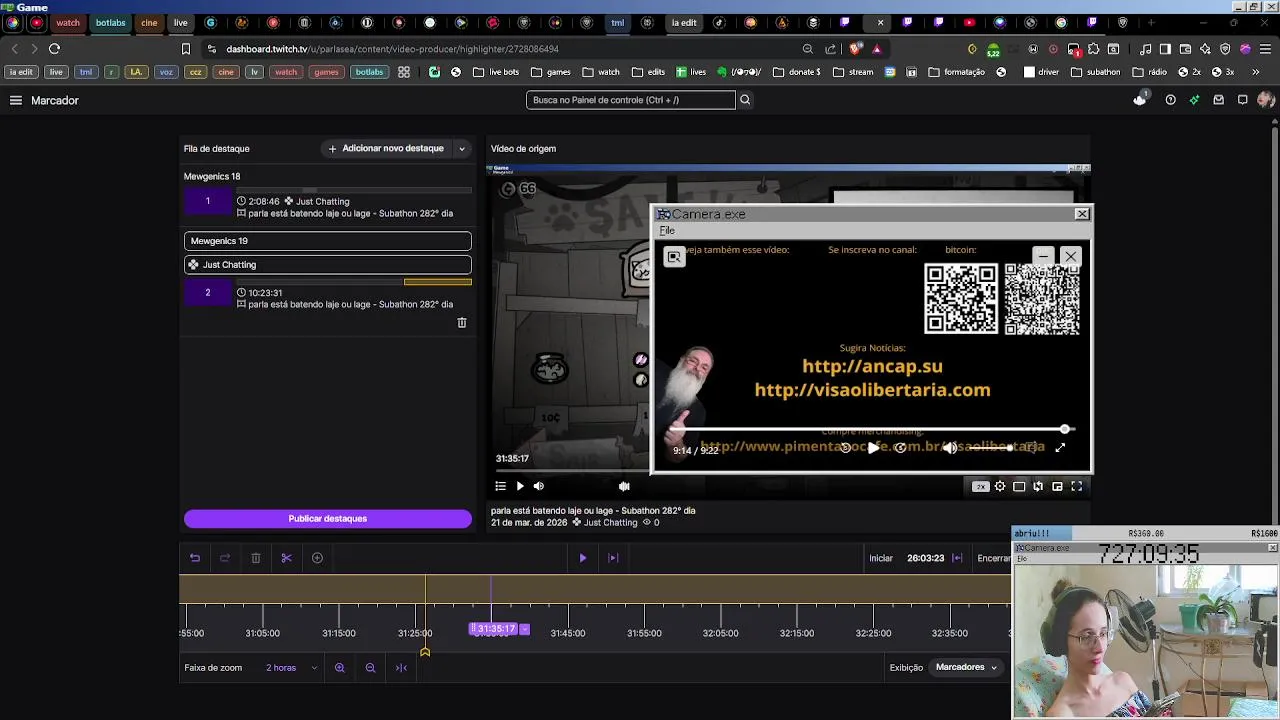Viewport: 1280px width, 720px height.
Task: Mute the source video volume
Action: (x=539, y=486)
